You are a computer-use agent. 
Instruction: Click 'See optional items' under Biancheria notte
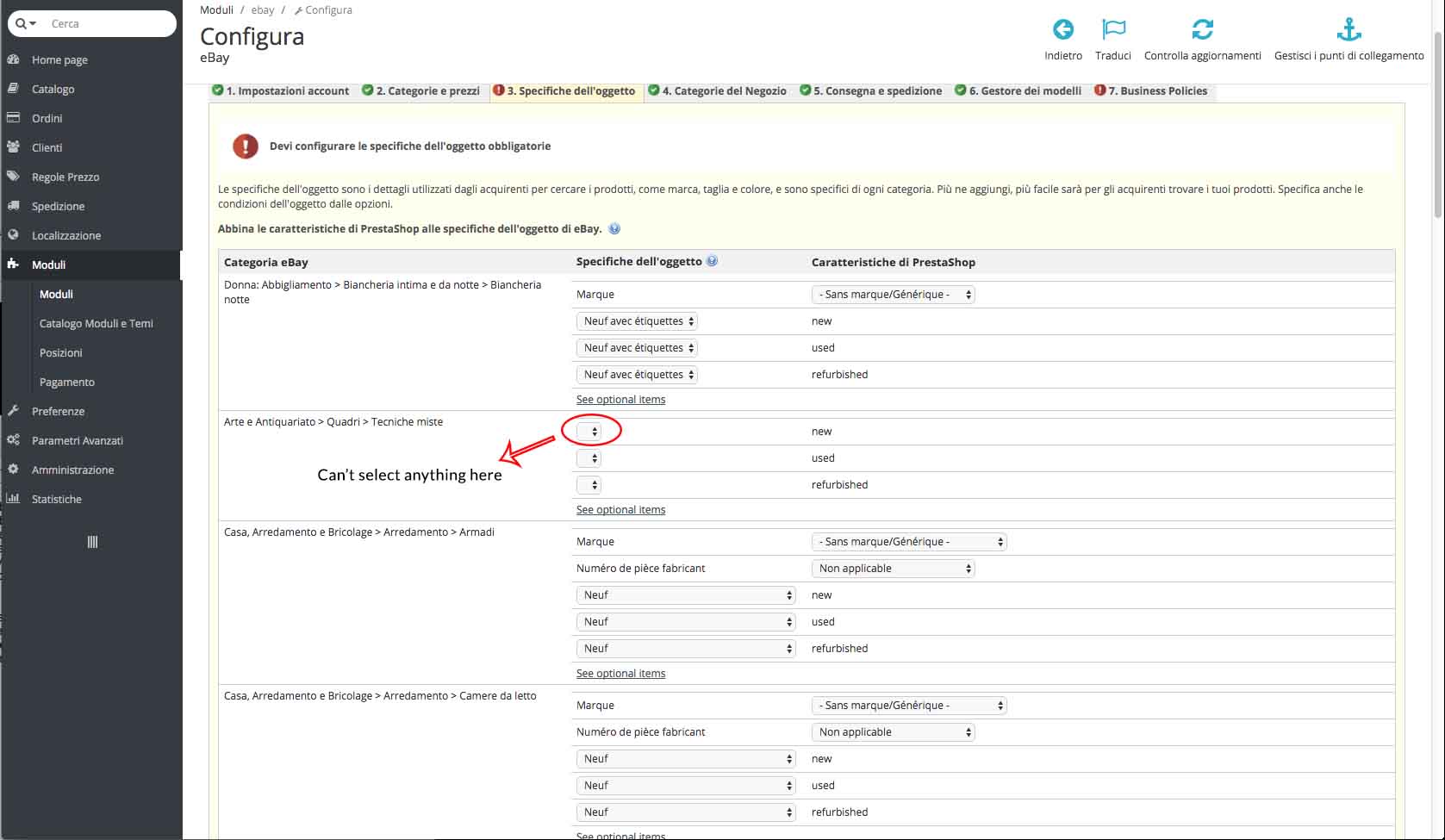(x=620, y=400)
